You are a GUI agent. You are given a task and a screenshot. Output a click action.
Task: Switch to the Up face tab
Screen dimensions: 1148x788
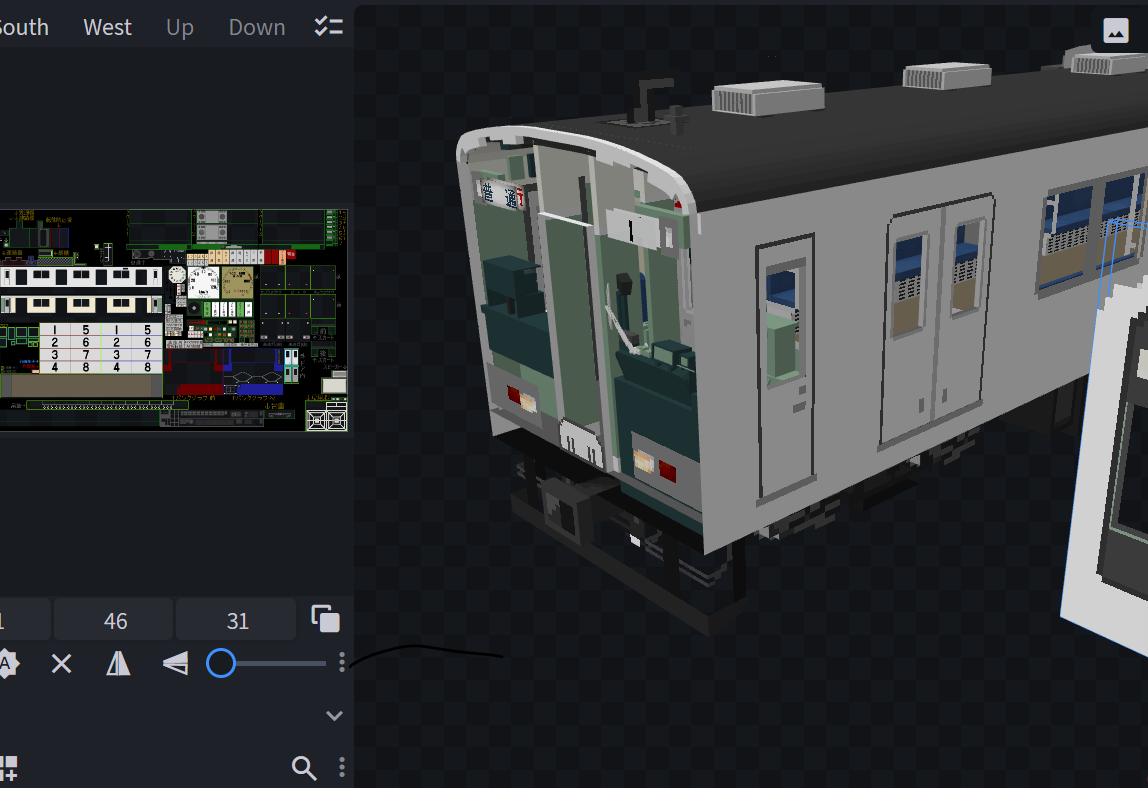[x=179, y=26]
